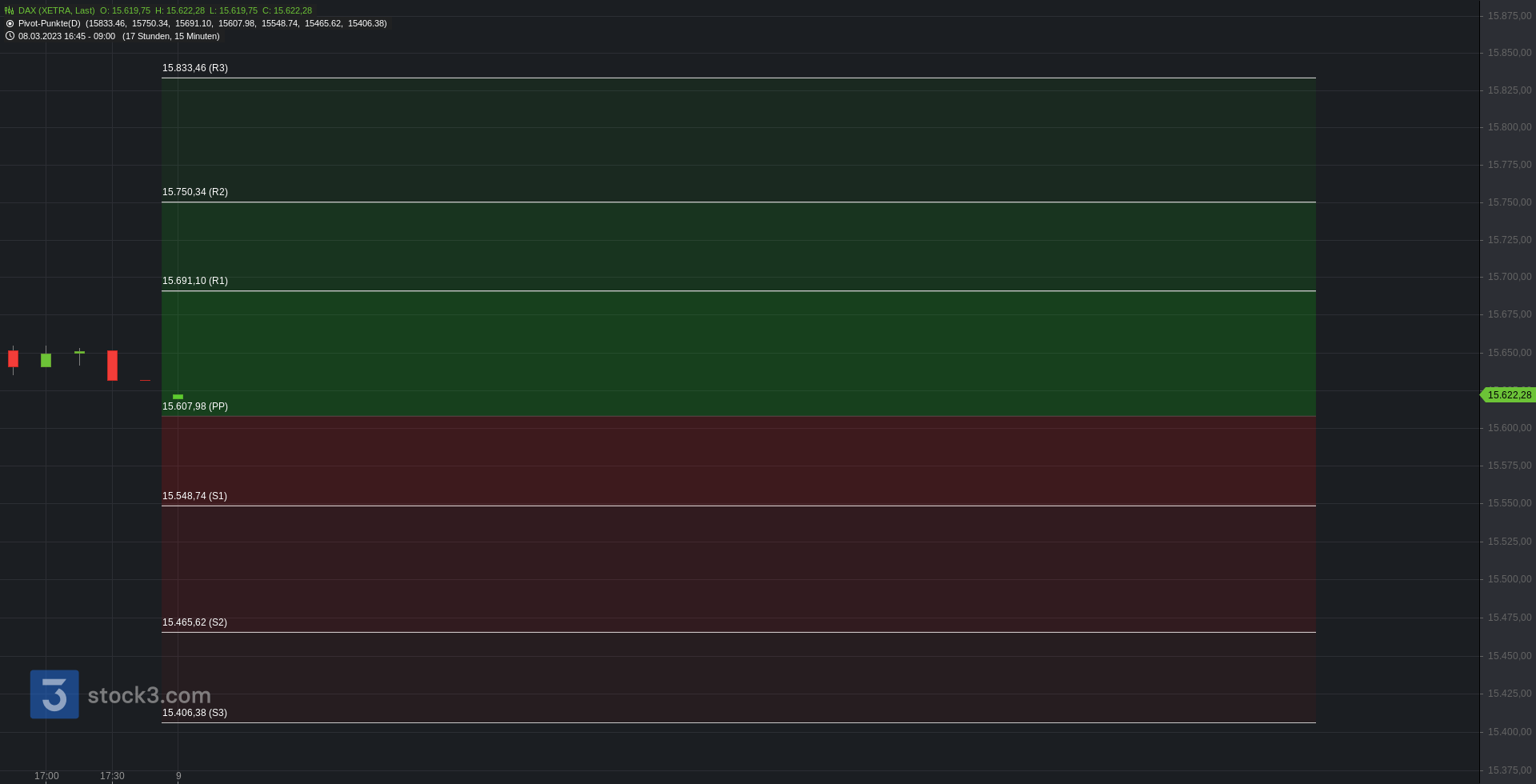Select the Pivot-Punkte(D) indicator label
The width and height of the screenshot is (1536, 784).
[x=50, y=23]
